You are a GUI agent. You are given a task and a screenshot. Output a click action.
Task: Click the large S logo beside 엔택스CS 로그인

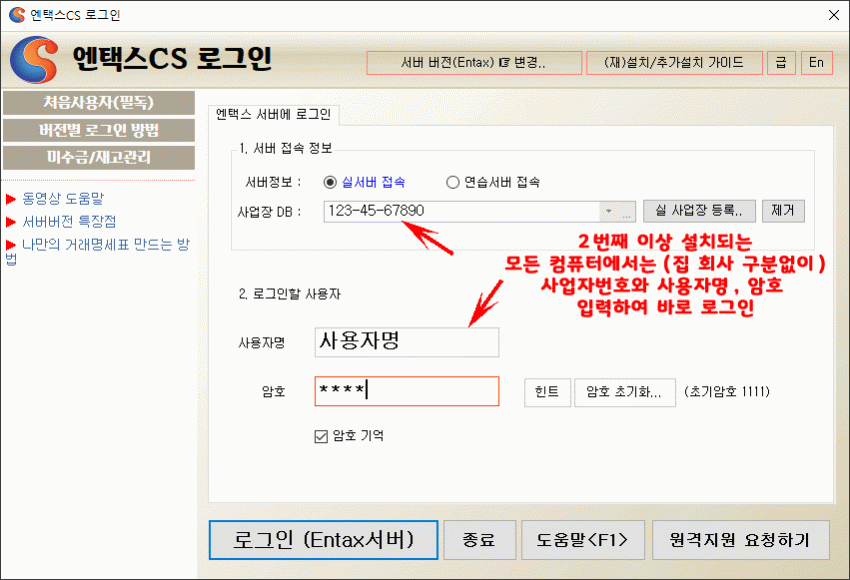34,60
